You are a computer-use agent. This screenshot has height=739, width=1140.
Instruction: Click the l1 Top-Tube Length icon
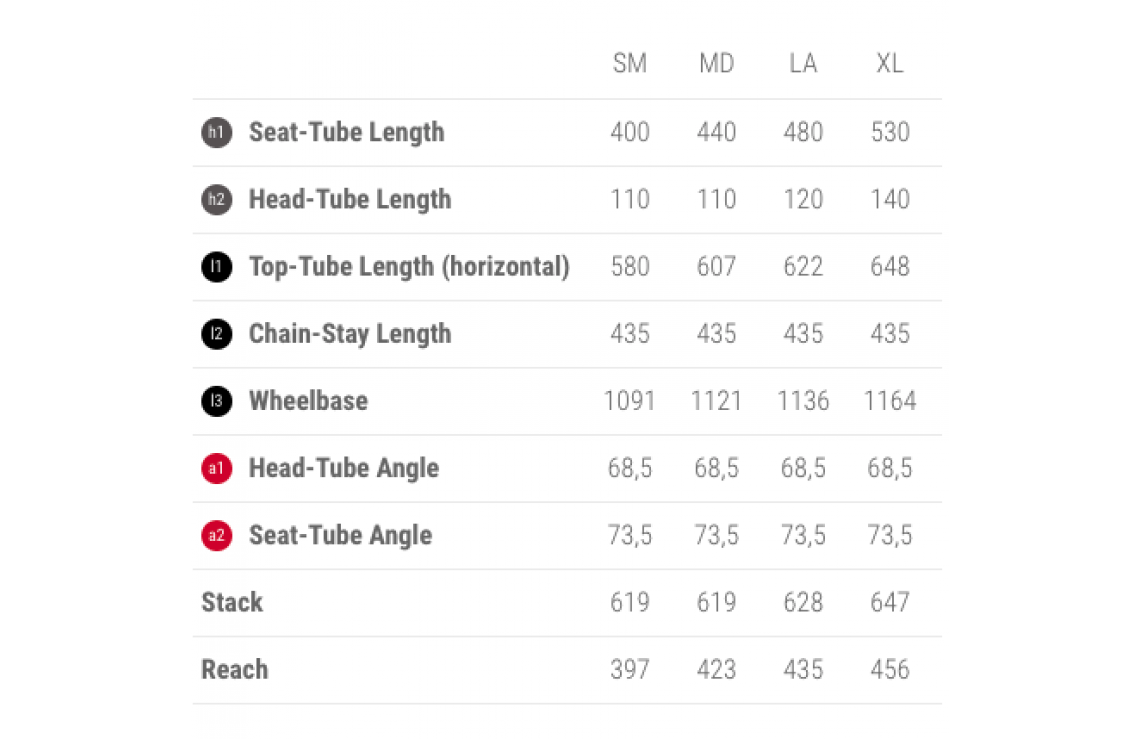point(216,267)
